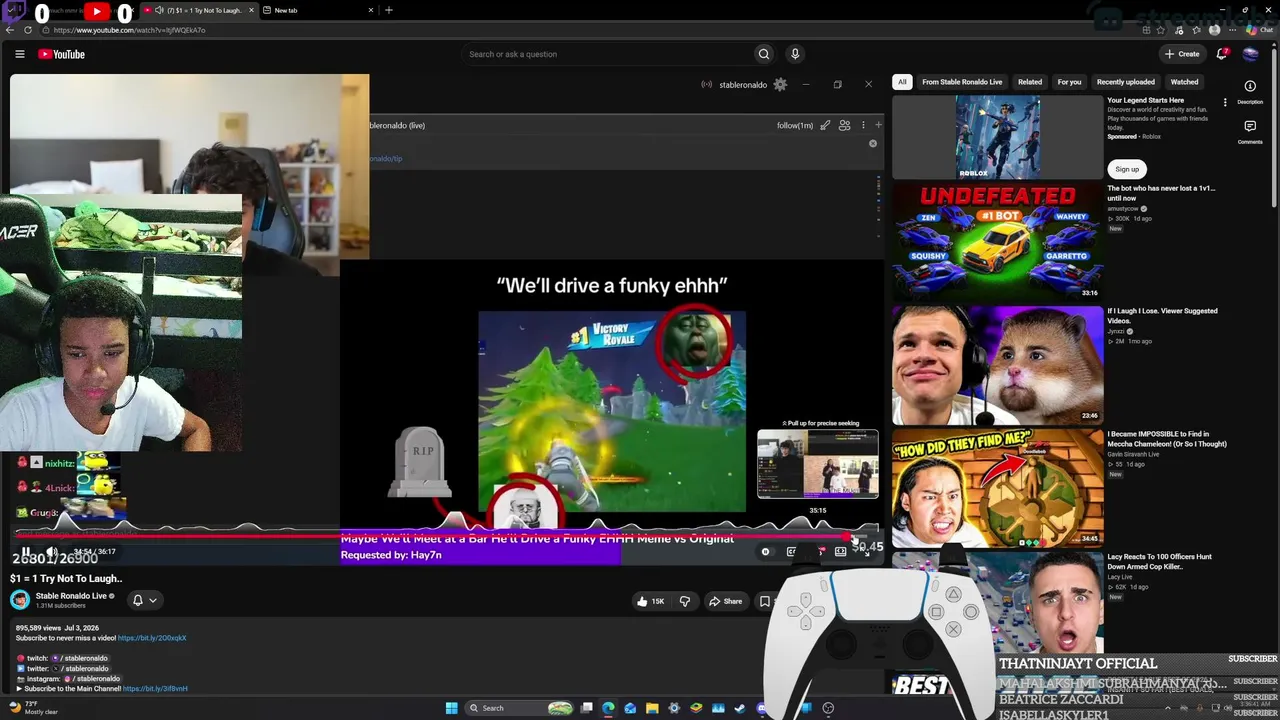
Task: Open the instagram stableronaldo link in description
Action: pyautogui.click(x=91, y=679)
